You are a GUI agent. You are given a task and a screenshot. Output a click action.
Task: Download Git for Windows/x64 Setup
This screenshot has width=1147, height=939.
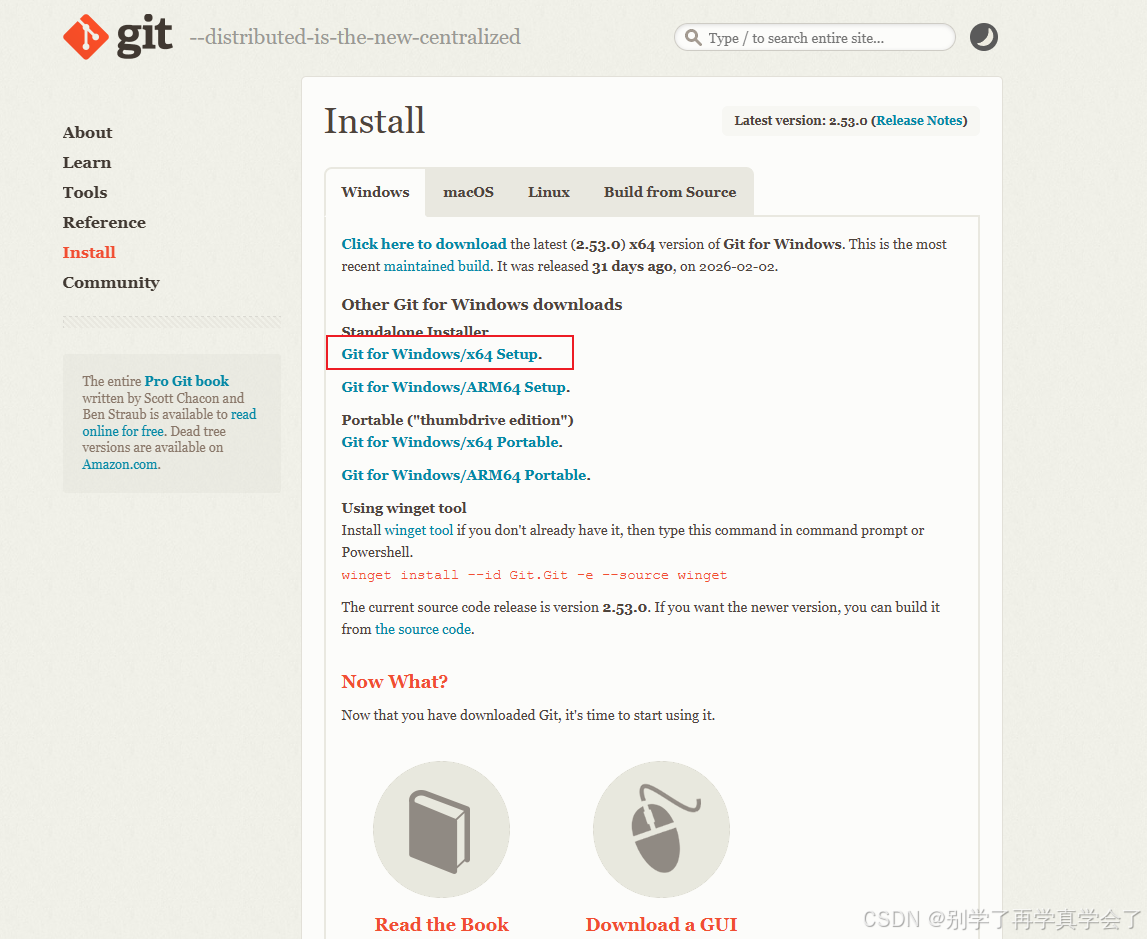(440, 354)
